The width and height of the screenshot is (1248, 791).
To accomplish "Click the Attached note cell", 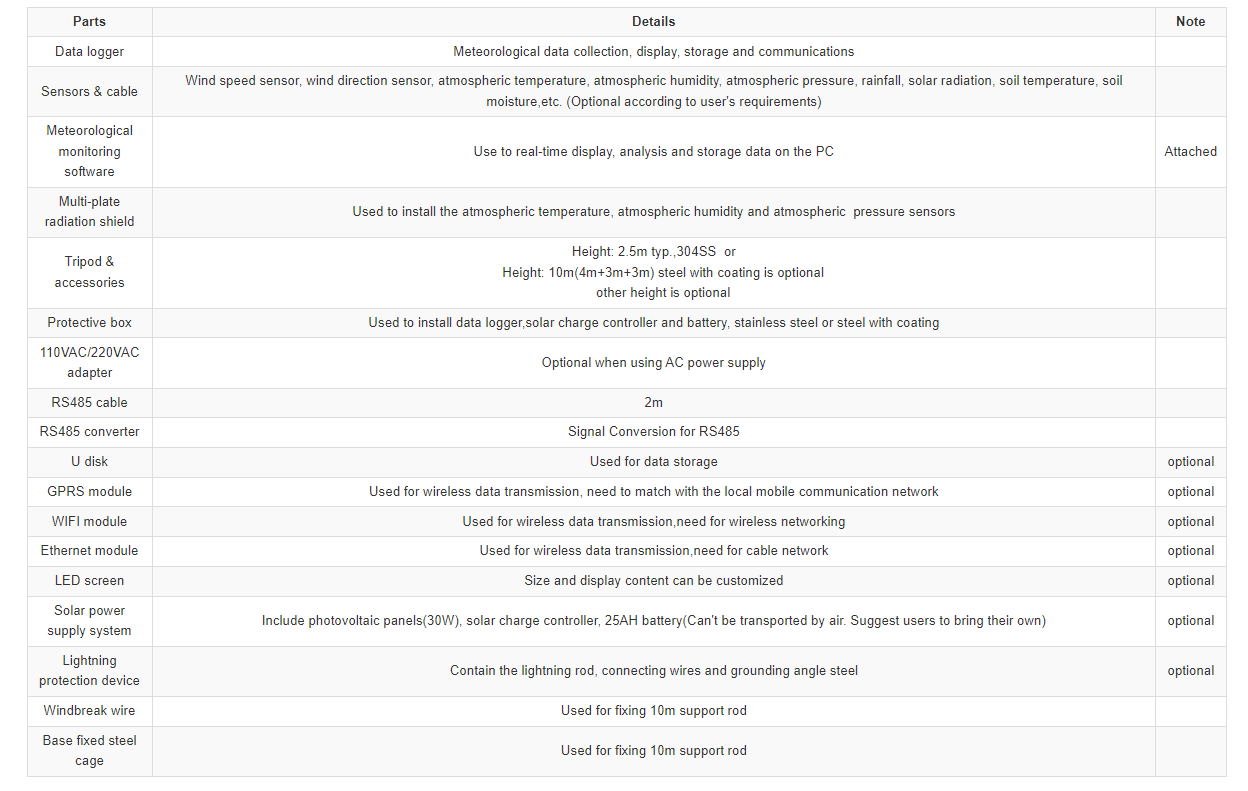I will pyautogui.click(x=1190, y=152).
